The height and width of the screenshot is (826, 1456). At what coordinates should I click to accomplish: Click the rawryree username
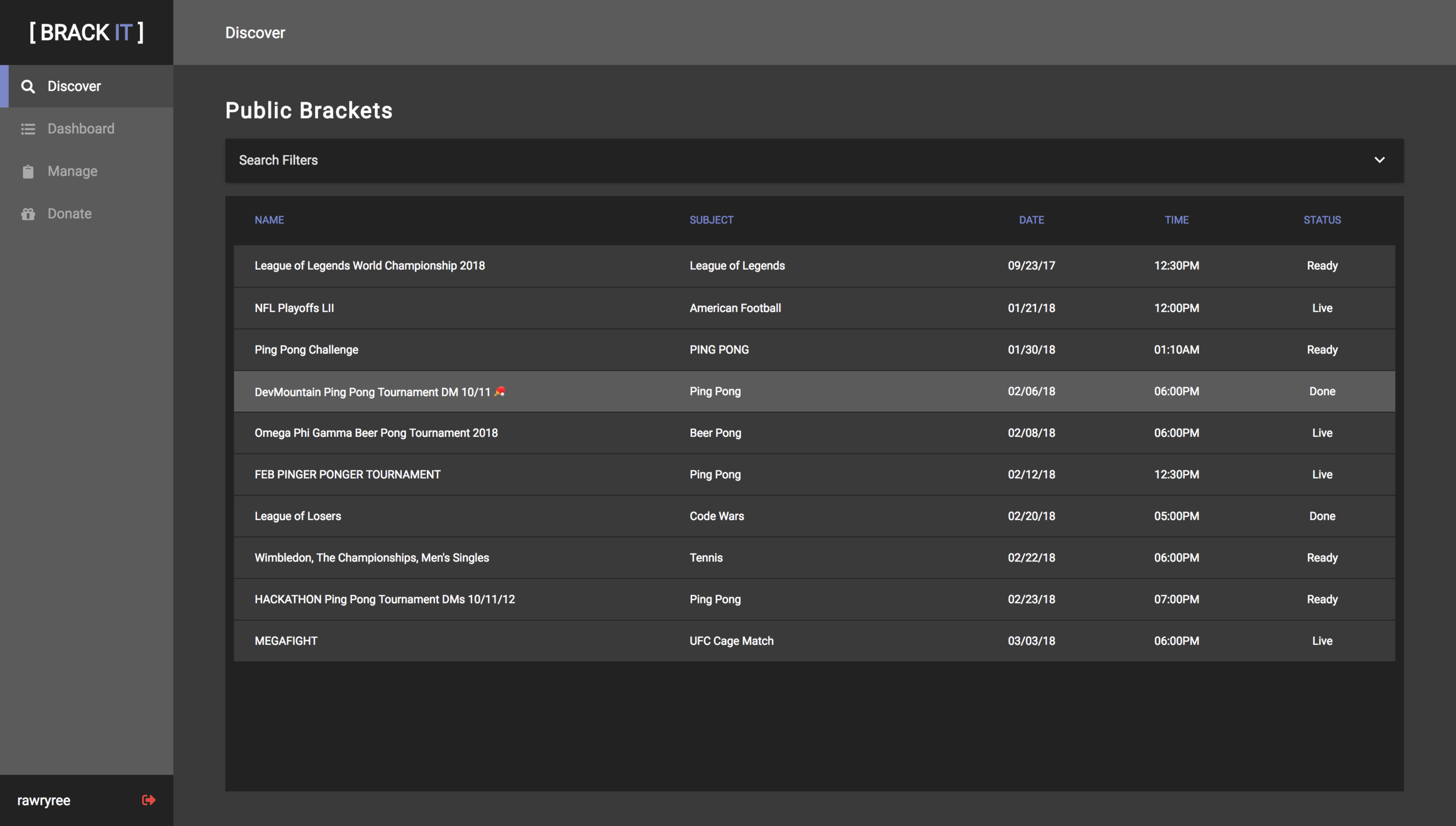[44, 800]
